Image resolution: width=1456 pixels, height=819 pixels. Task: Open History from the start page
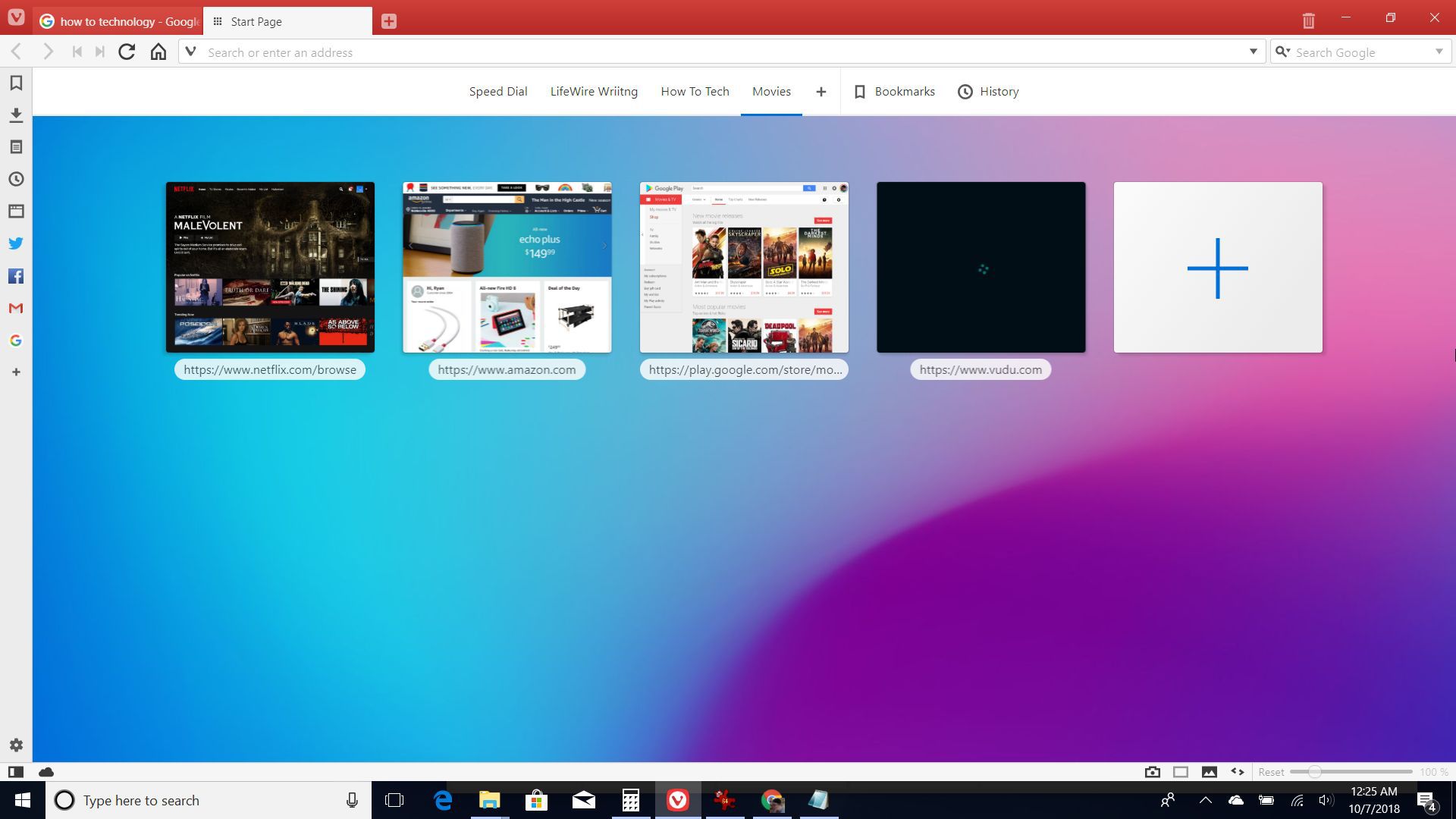coord(988,92)
